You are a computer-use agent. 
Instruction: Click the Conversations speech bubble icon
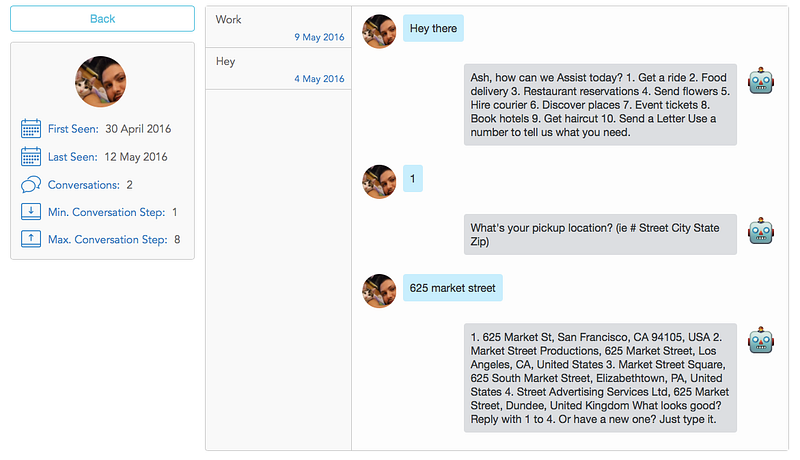tap(31, 185)
